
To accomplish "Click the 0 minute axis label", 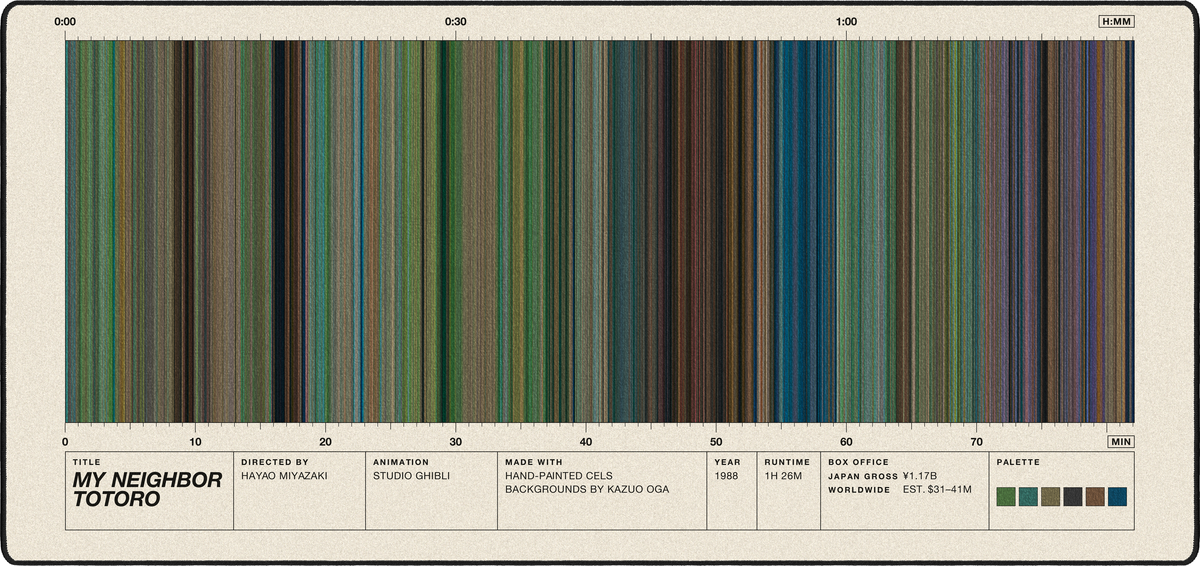I will (65, 441).
